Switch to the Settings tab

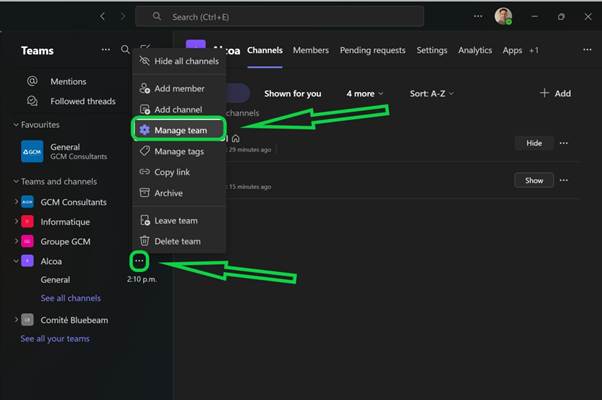point(432,50)
